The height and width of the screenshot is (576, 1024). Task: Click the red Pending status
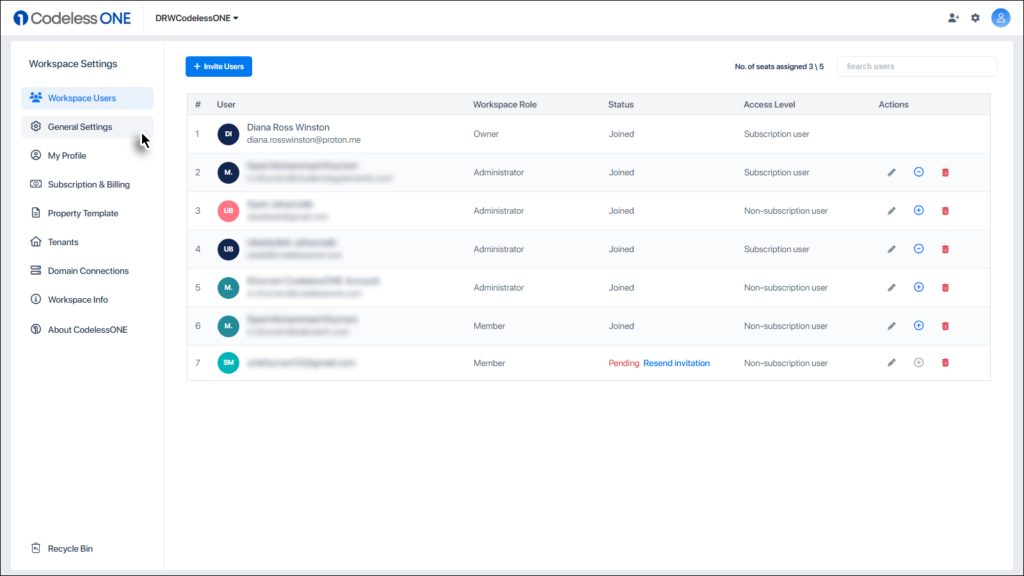click(x=624, y=363)
